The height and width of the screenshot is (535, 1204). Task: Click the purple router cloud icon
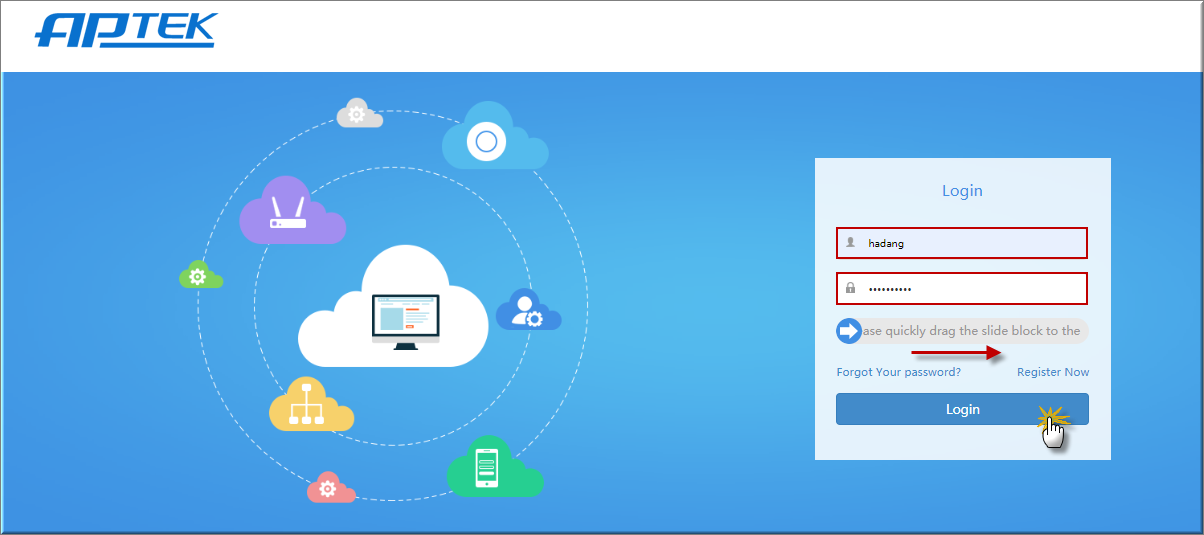coord(292,210)
